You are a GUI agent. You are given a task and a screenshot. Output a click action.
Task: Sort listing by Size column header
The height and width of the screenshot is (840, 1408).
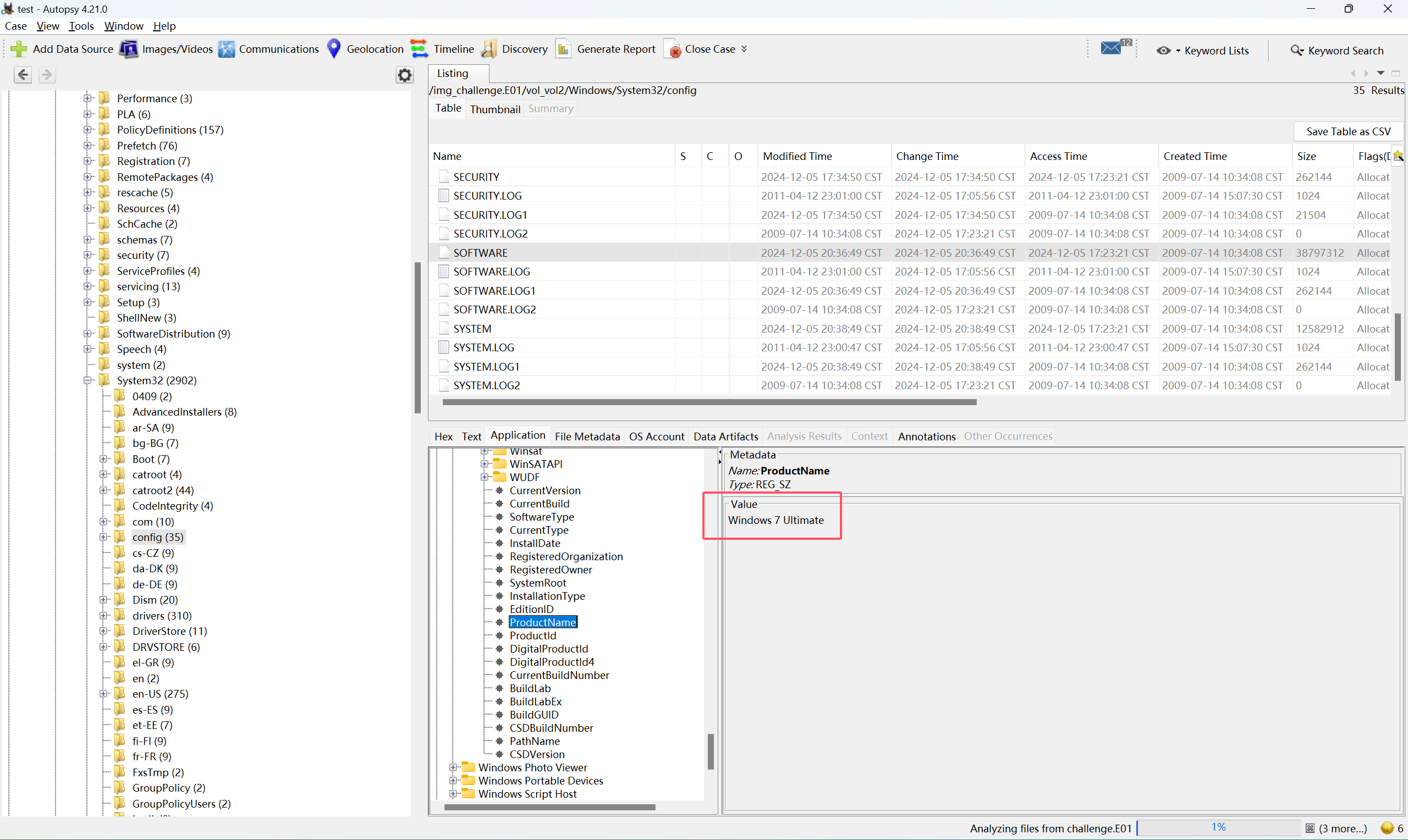(1322, 156)
